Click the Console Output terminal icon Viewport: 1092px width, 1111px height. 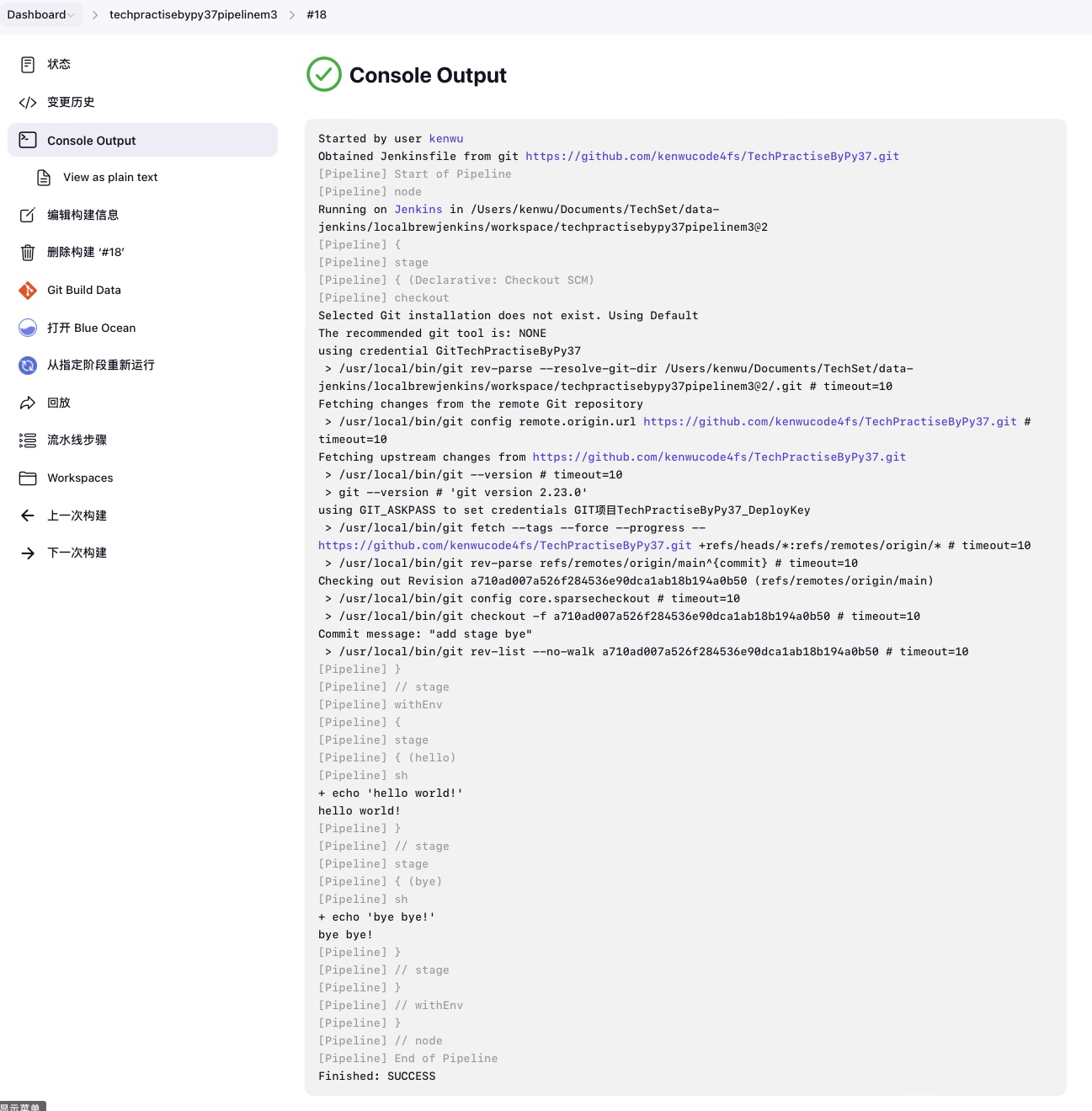click(28, 140)
